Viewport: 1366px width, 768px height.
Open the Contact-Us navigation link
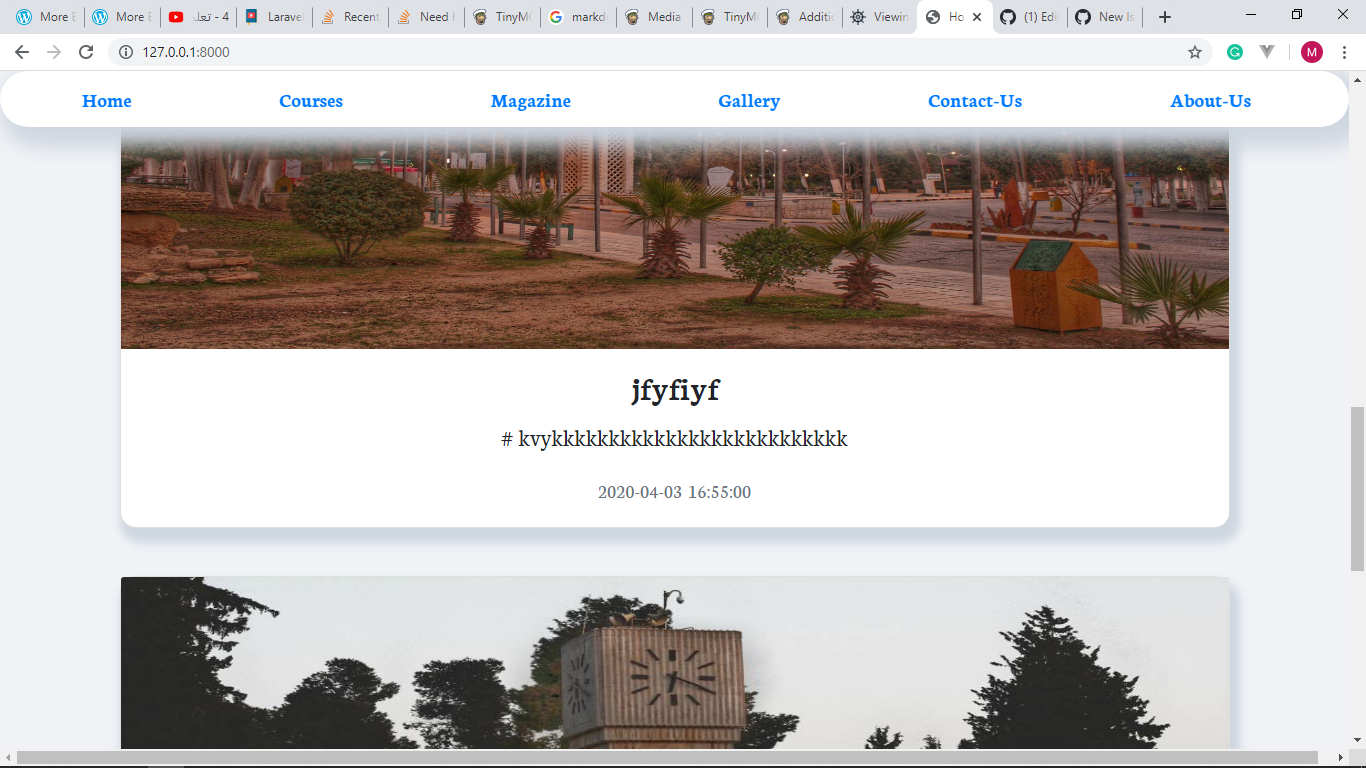point(975,101)
